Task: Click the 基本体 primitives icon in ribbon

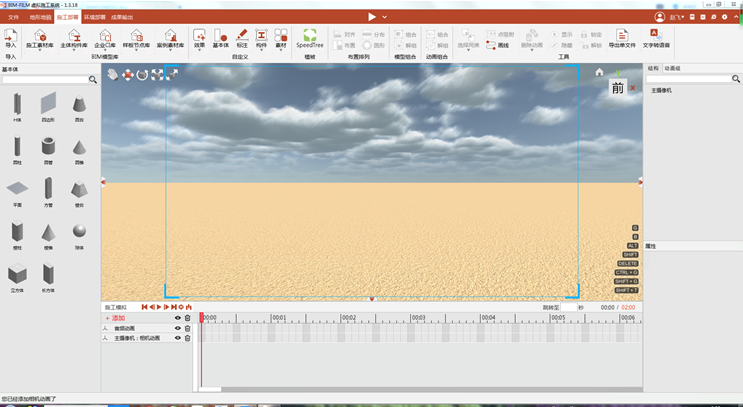Action: [221, 38]
